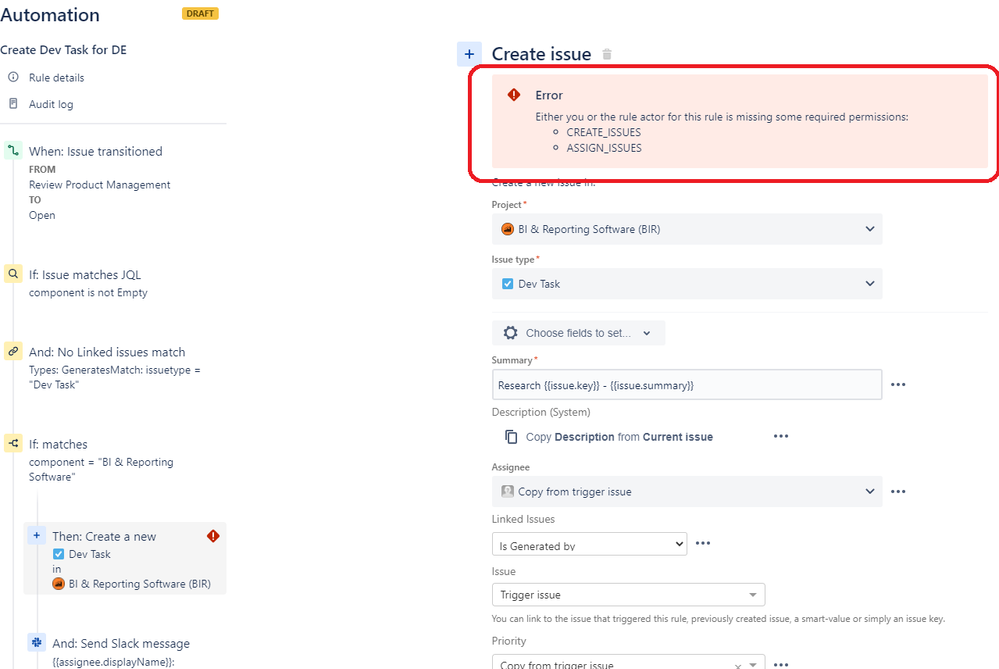
Task: Open the Project dropdown
Action: pyautogui.click(x=687, y=229)
